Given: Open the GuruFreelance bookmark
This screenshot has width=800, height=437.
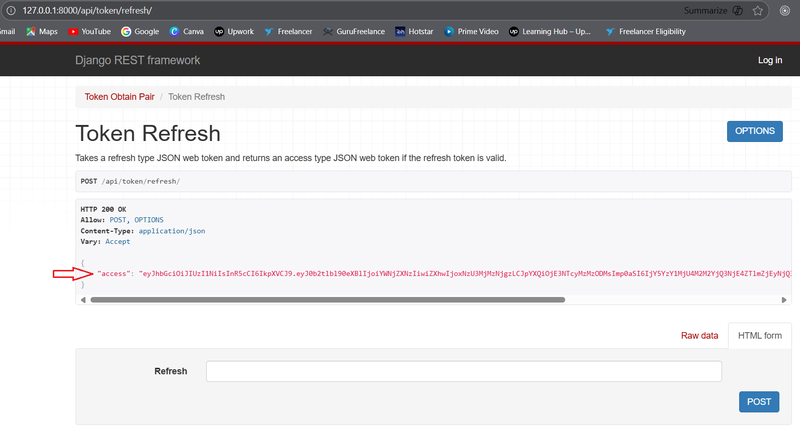Looking at the screenshot, I should [x=354, y=31].
